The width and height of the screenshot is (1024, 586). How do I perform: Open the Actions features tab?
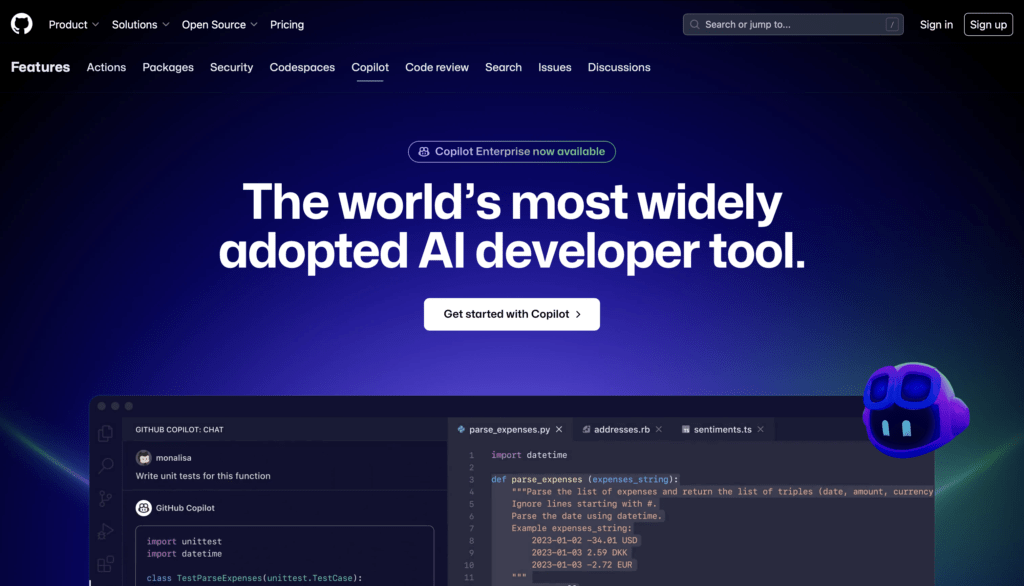(106, 67)
